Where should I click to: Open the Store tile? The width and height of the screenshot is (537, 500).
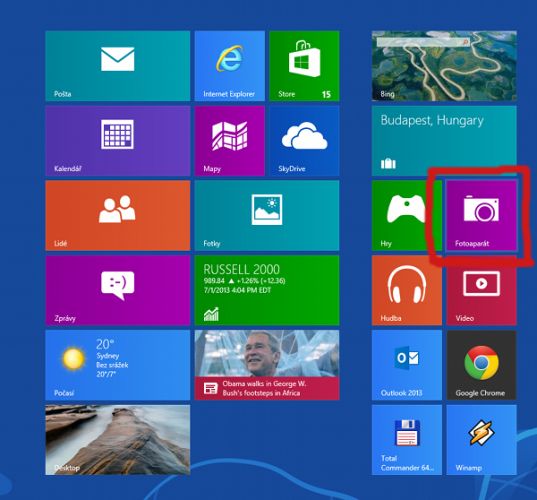point(304,66)
